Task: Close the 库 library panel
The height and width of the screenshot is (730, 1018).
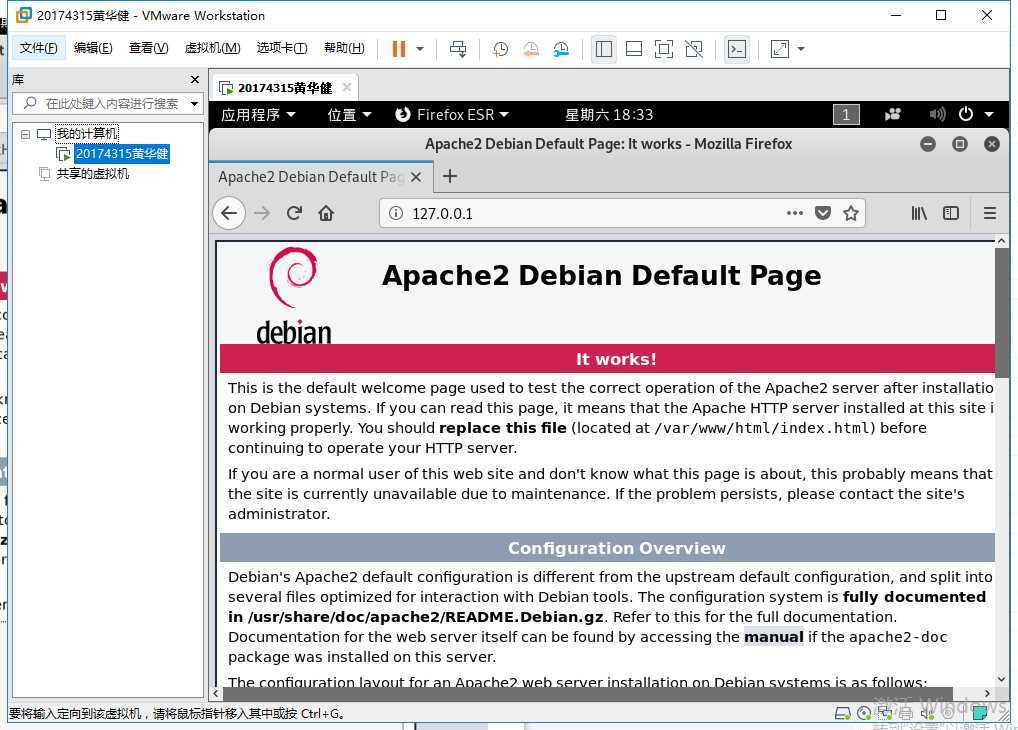Action: [195, 79]
